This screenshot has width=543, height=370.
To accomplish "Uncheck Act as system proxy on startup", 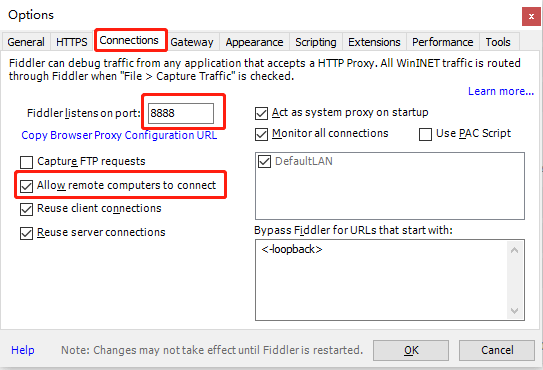I will point(261,113).
